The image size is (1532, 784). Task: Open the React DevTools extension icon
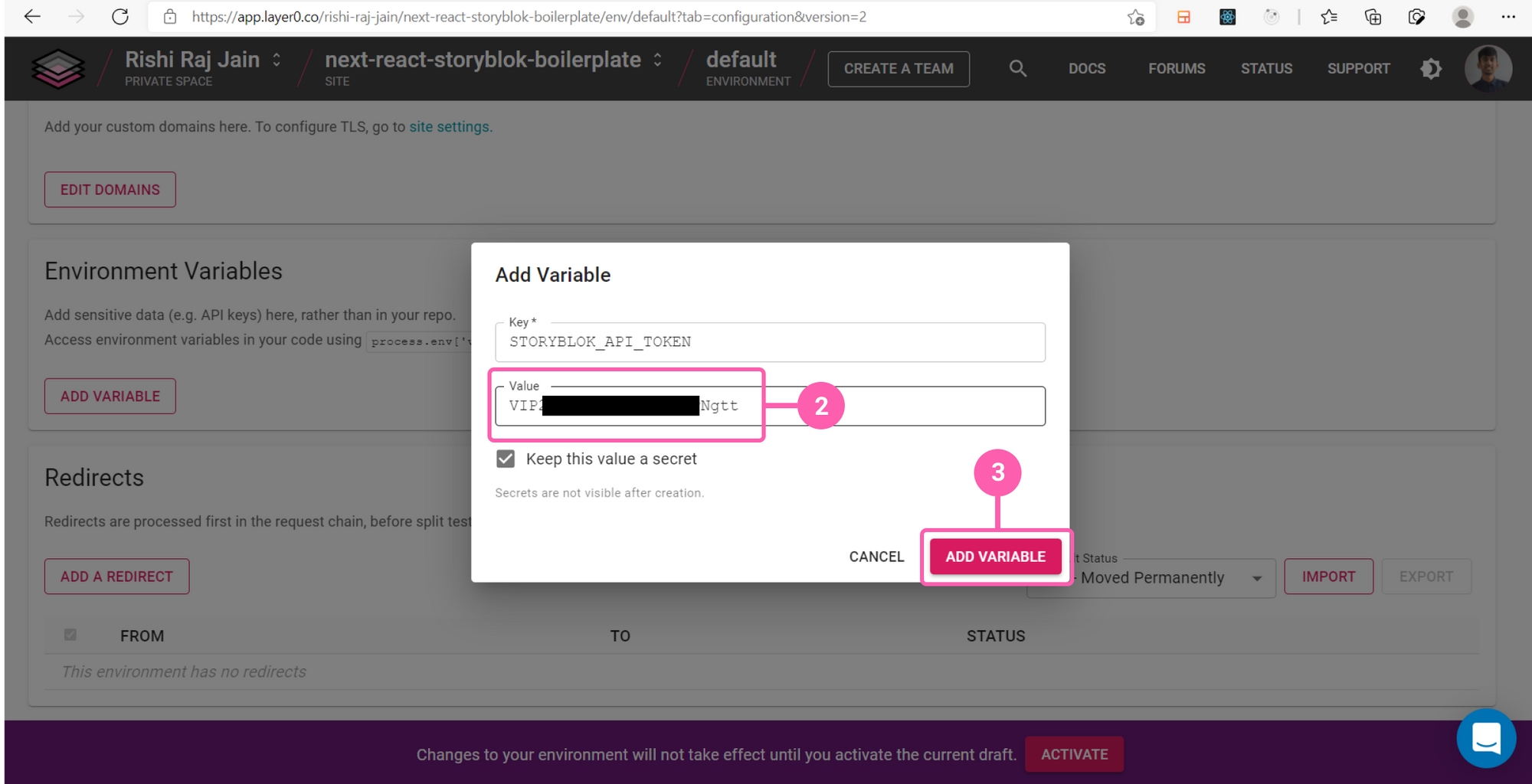1227,17
